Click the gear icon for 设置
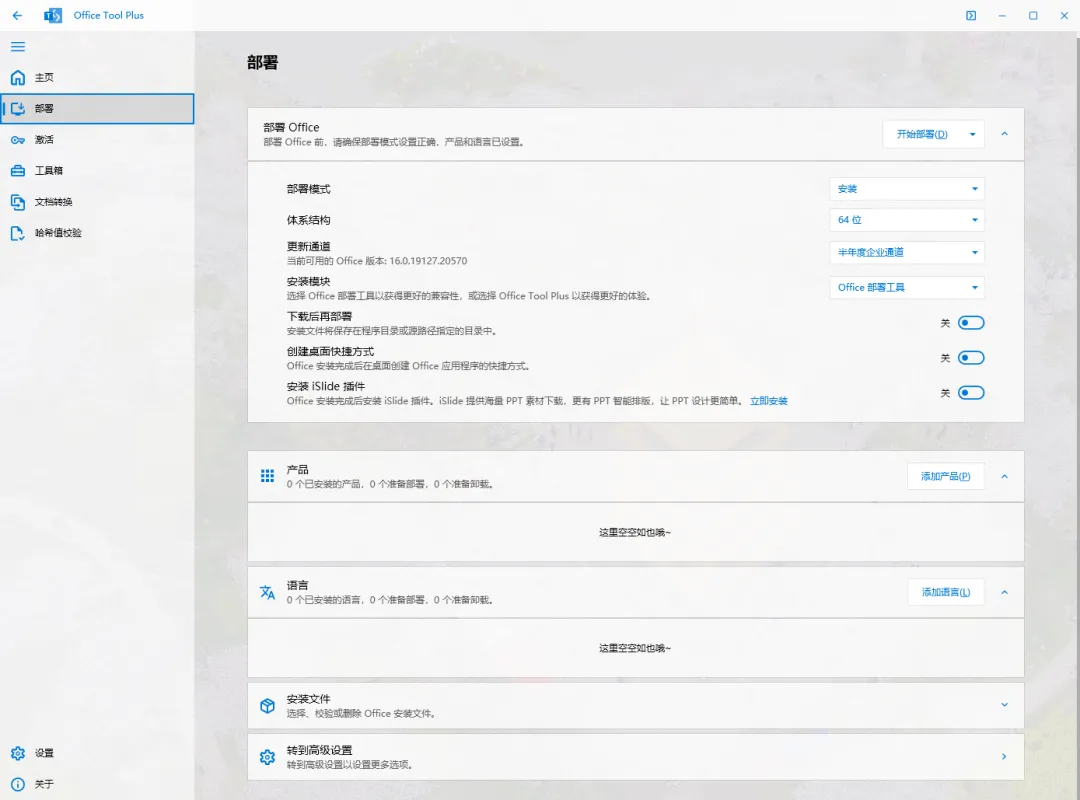Viewport: 1080px width, 800px height. pyautogui.click(x=18, y=753)
